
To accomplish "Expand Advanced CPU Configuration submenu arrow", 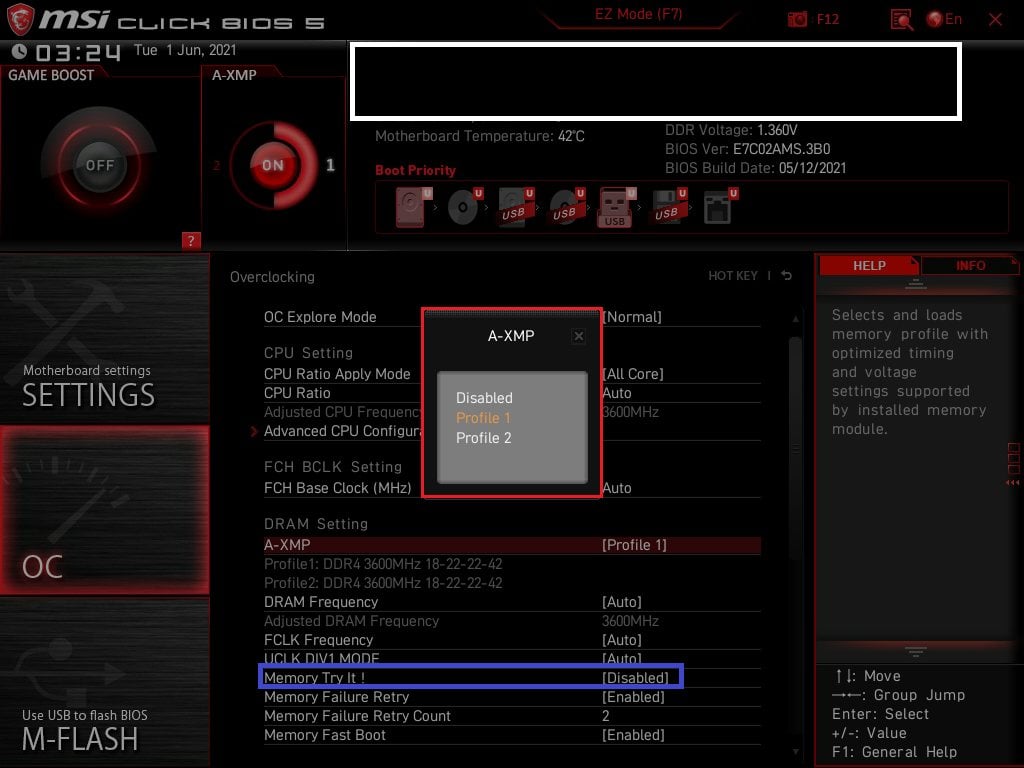I will pyautogui.click(x=254, y=432).
